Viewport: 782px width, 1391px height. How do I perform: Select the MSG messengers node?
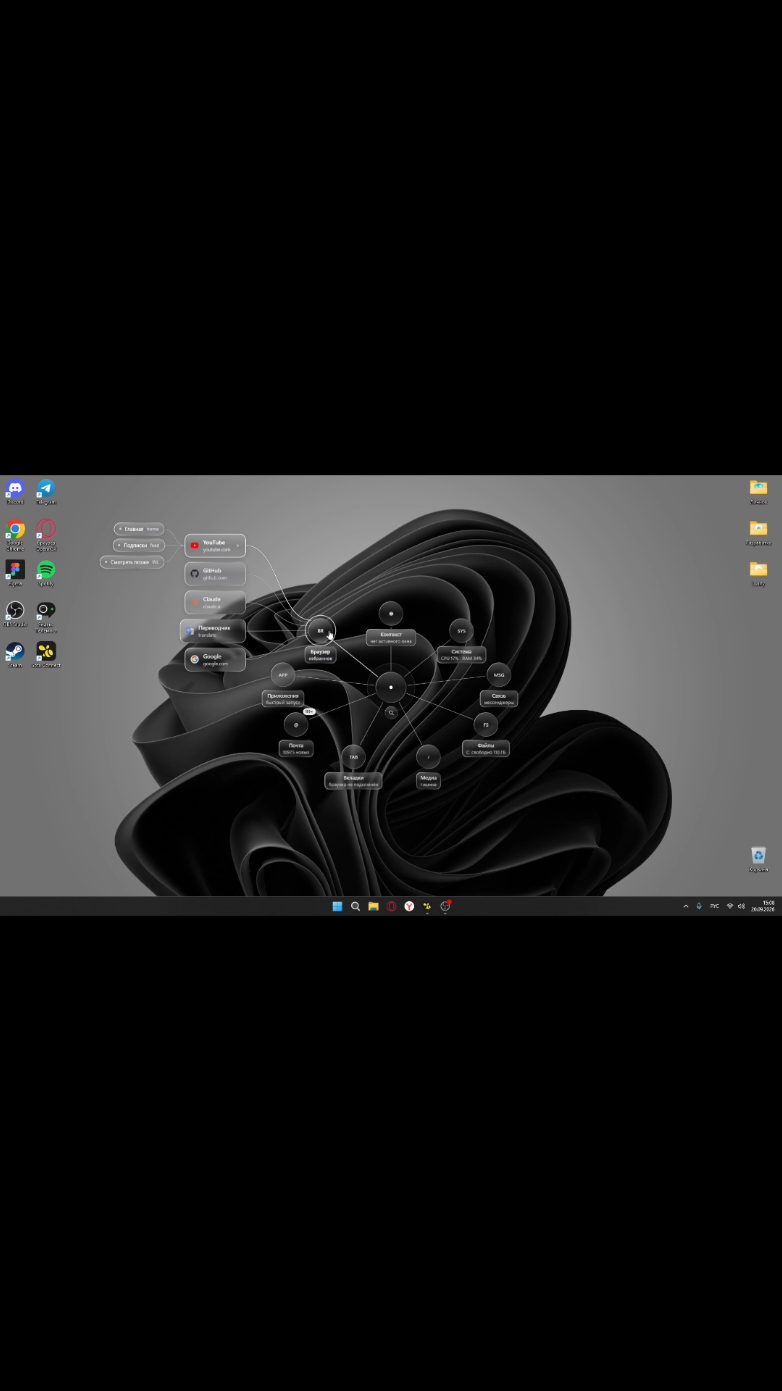coord(499,675)
